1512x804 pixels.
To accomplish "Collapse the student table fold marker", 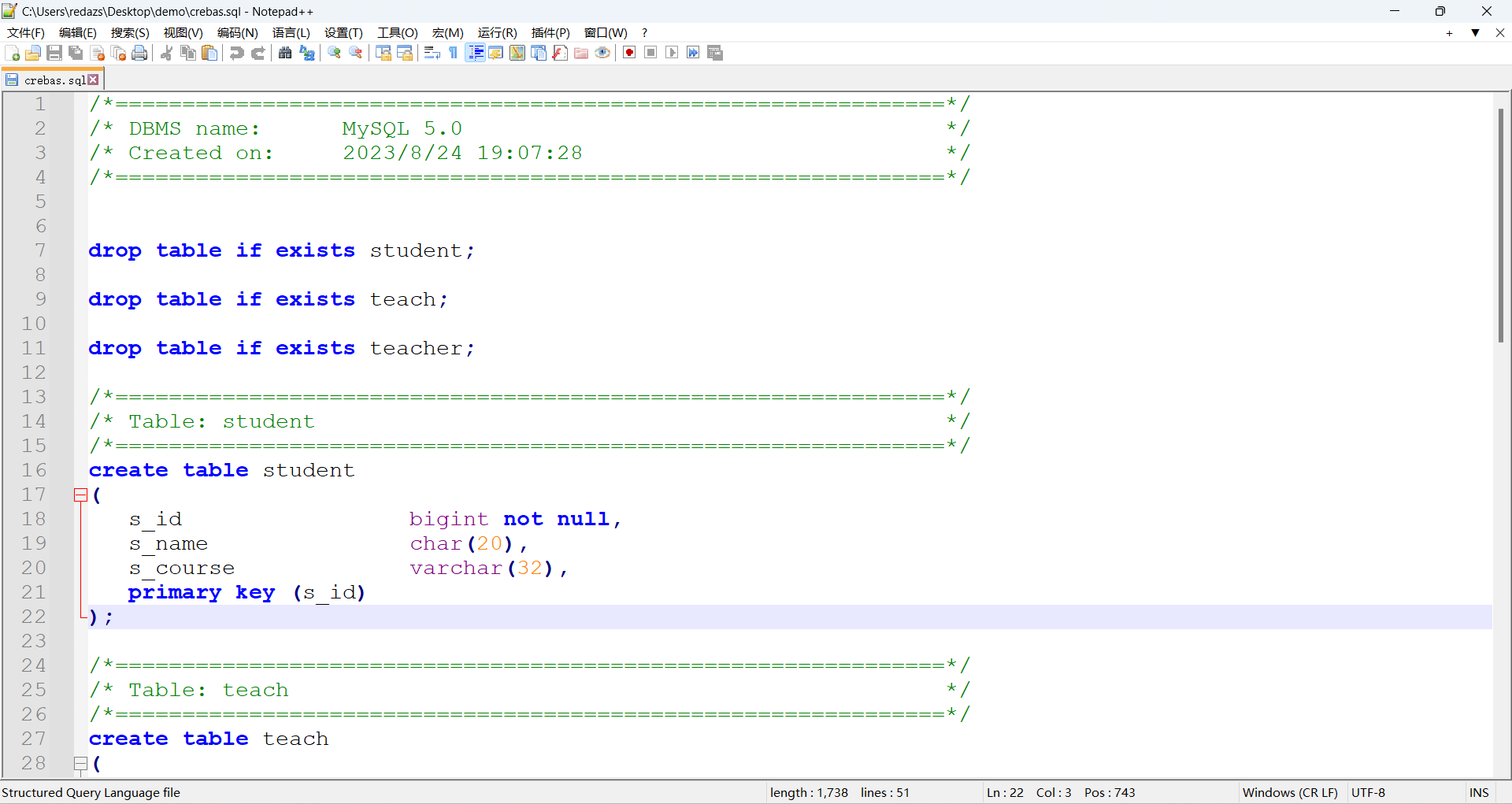I will tap(80, 495).
